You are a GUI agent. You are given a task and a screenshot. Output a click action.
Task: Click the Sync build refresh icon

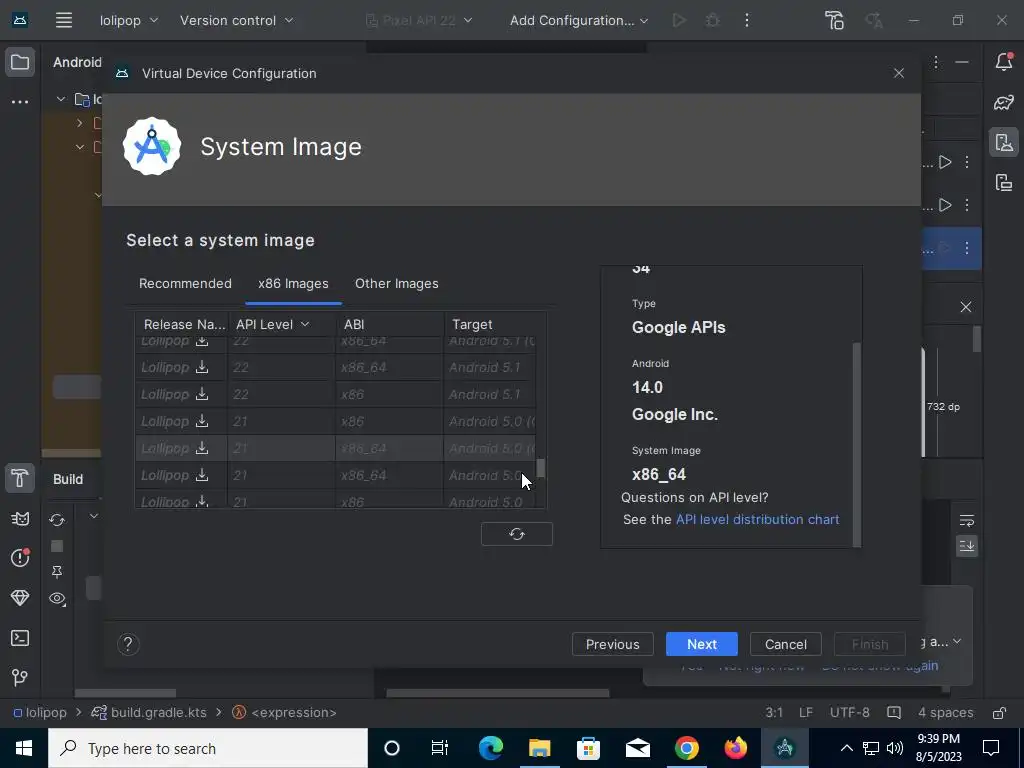[x=57, y=520]
